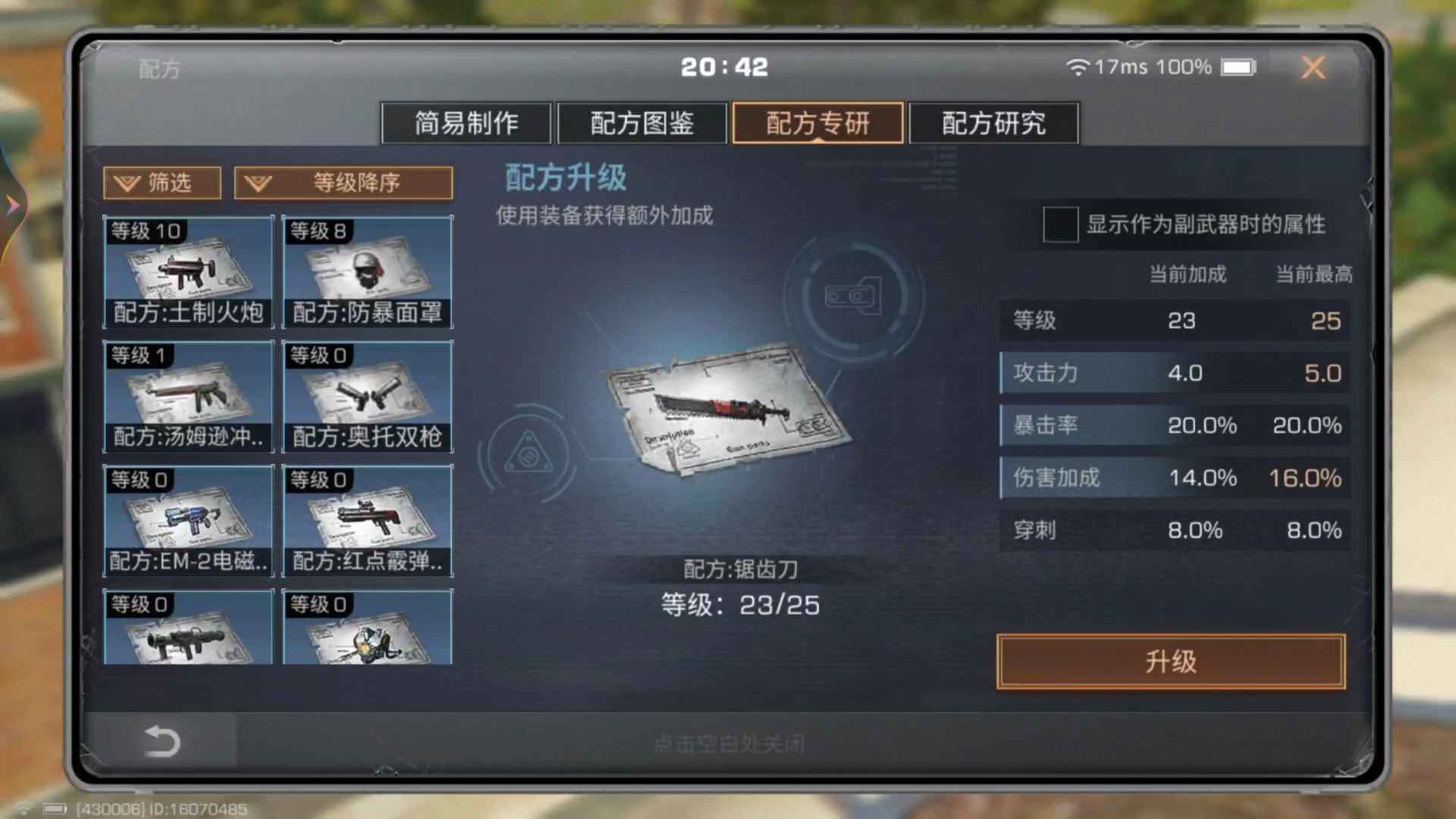1456x819 pixels.
Task: Enable 显示作为副武器时的属性 checkbox
Action: click(x=1060, y=224)
